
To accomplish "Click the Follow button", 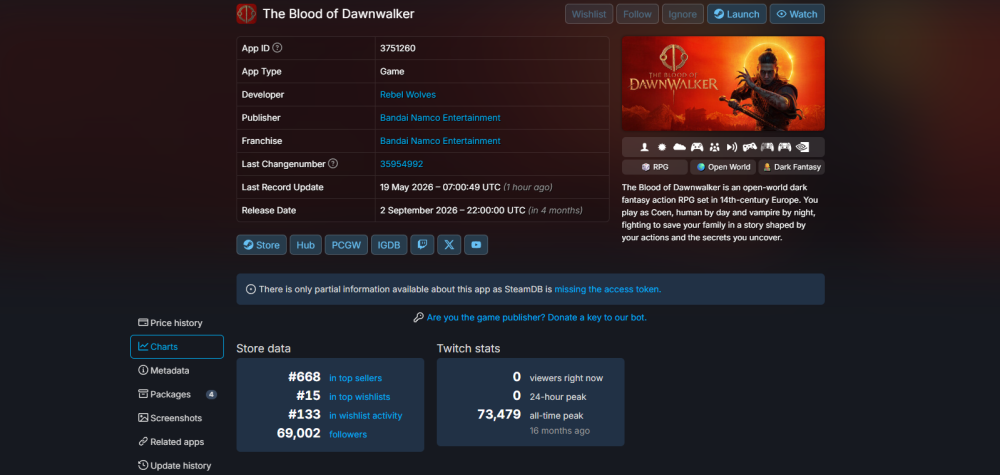I will click(x=637, y=14).
